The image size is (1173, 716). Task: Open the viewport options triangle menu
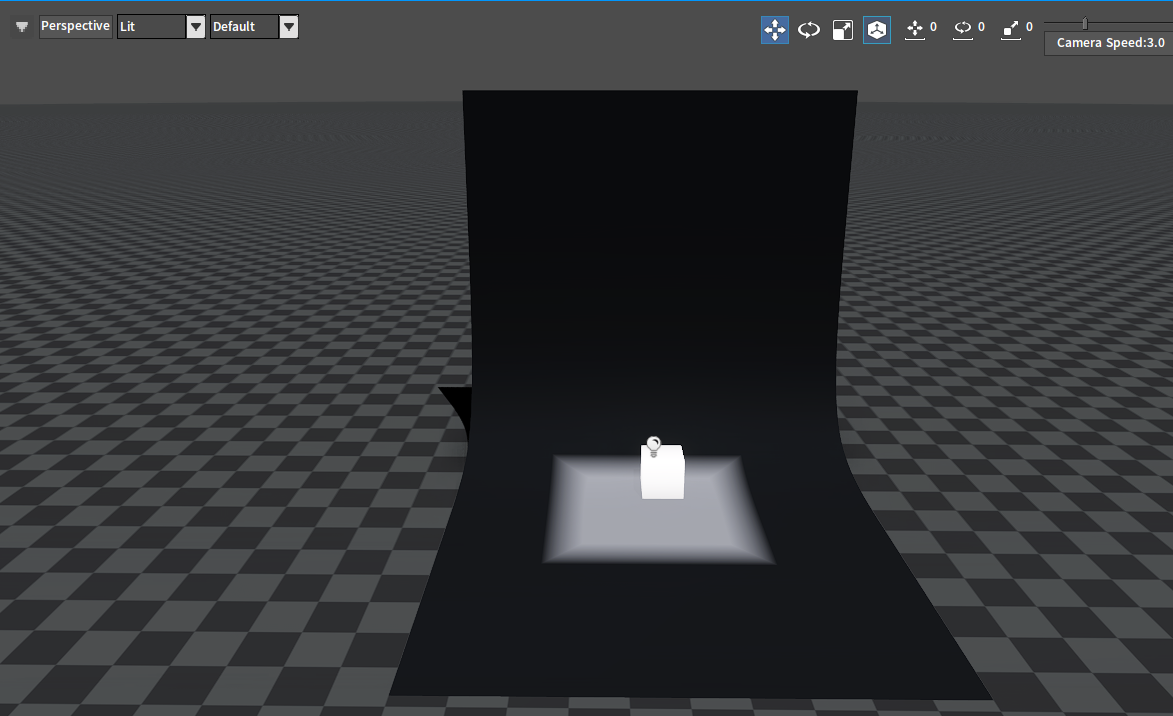[x=22, y=27]
